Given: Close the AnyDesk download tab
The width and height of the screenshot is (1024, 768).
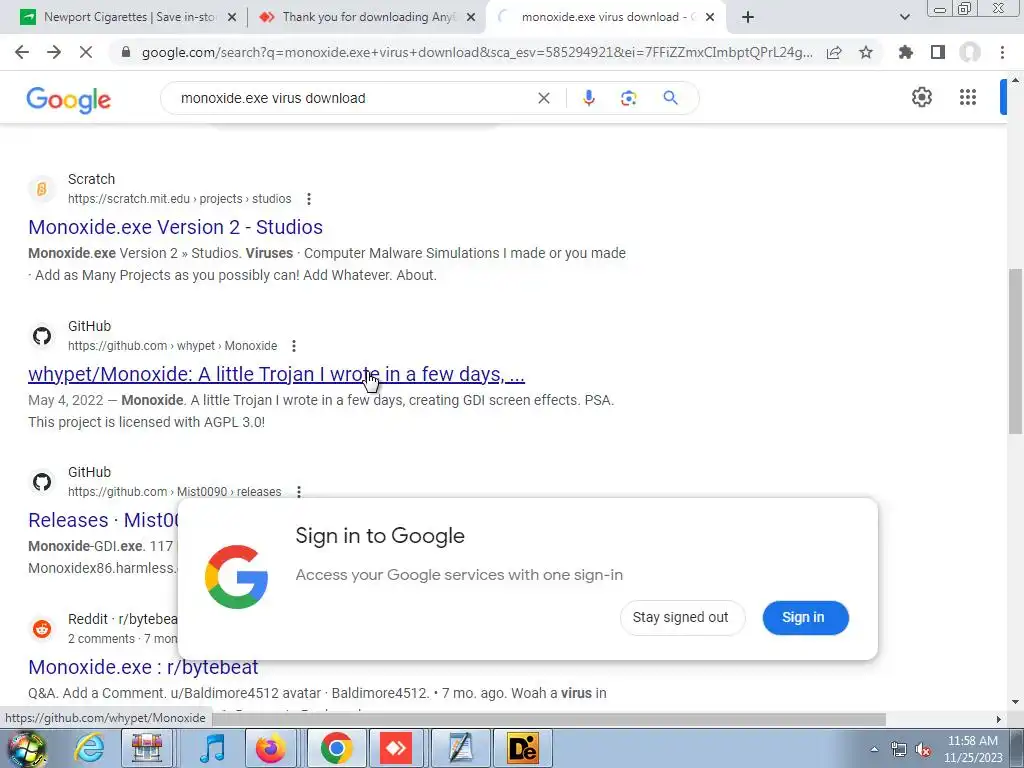Looking at the screenshot, I should [471, 17].
